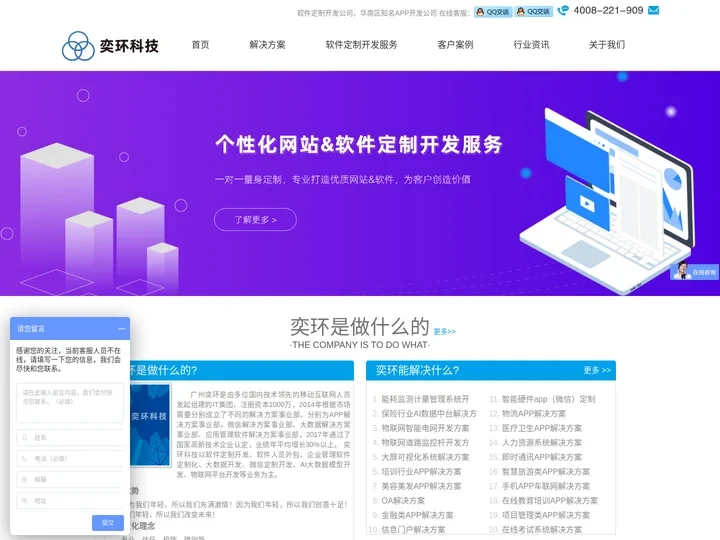Viewport: 720px width, 540px height.
Task: Focus the 姓名 input field
Action: [x=70, y=438]
